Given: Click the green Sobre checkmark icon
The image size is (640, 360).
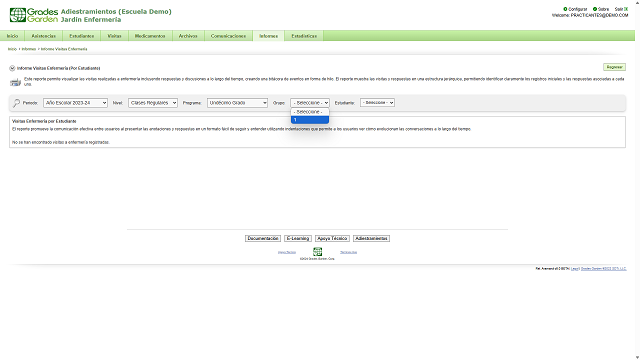Looking at the screenshot, I should click(x=595, y=9).
